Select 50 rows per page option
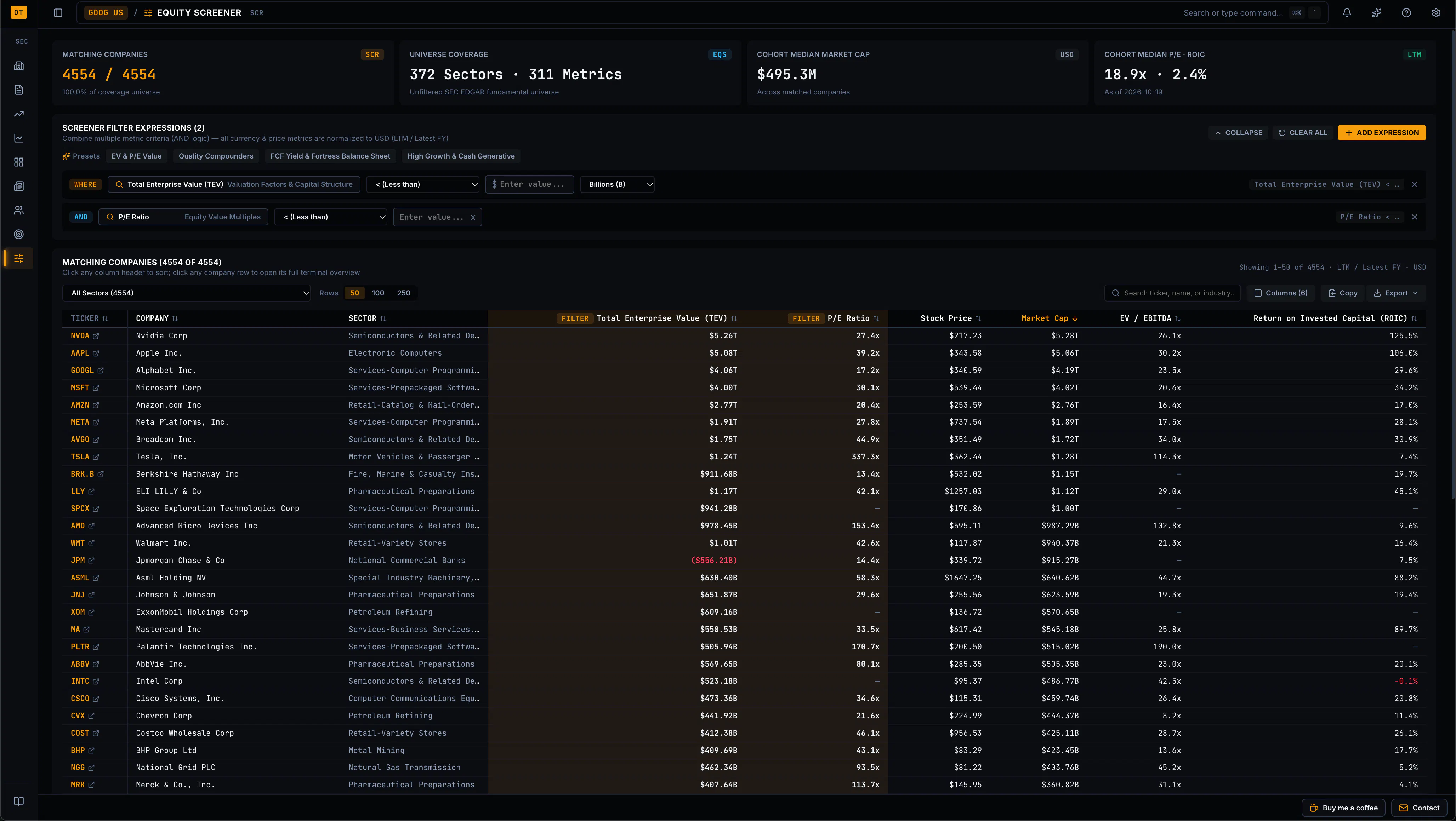The image size is (1456, 821). 354,293
